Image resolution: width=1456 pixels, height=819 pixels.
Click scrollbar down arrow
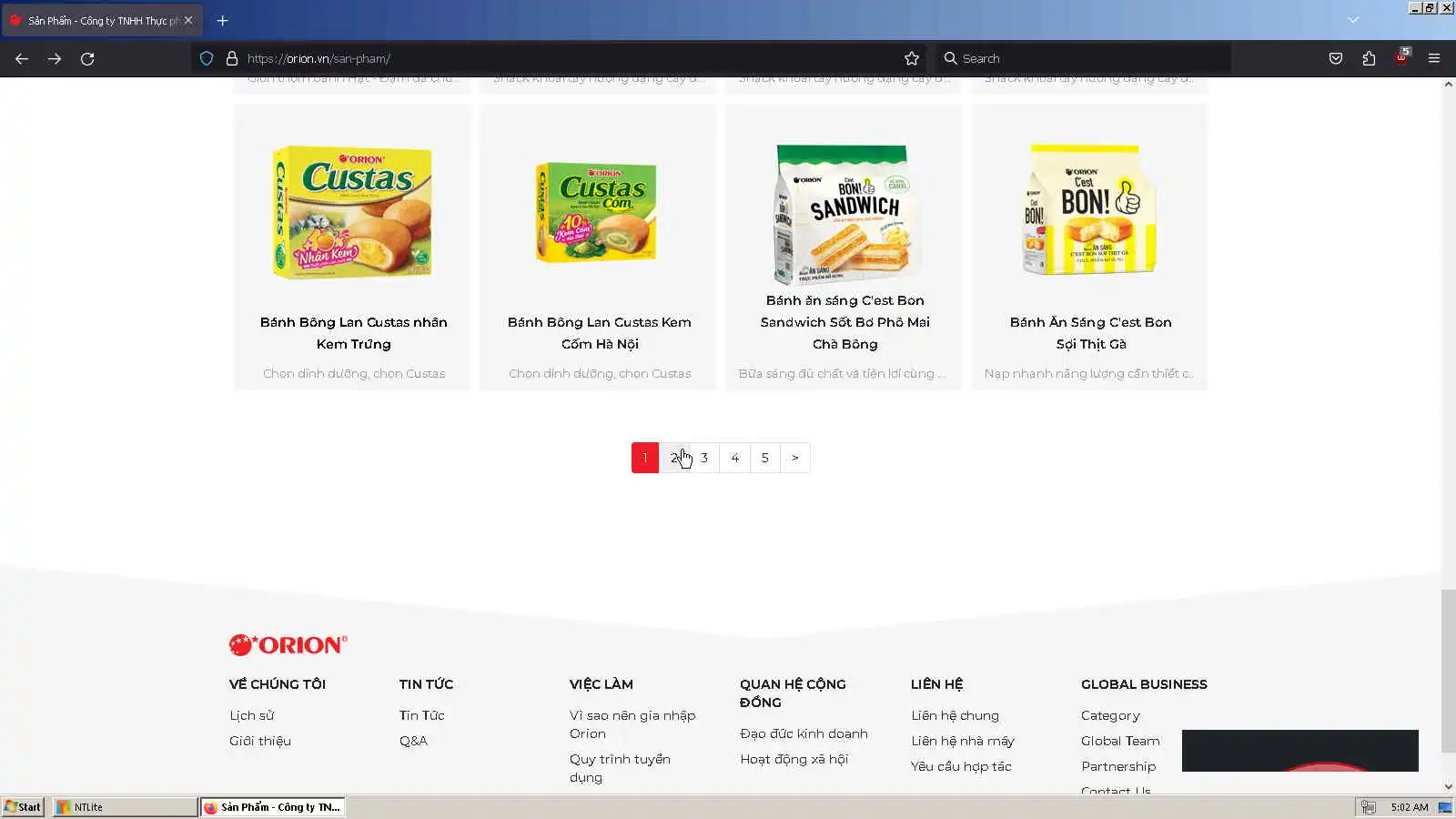[1448, 787]
